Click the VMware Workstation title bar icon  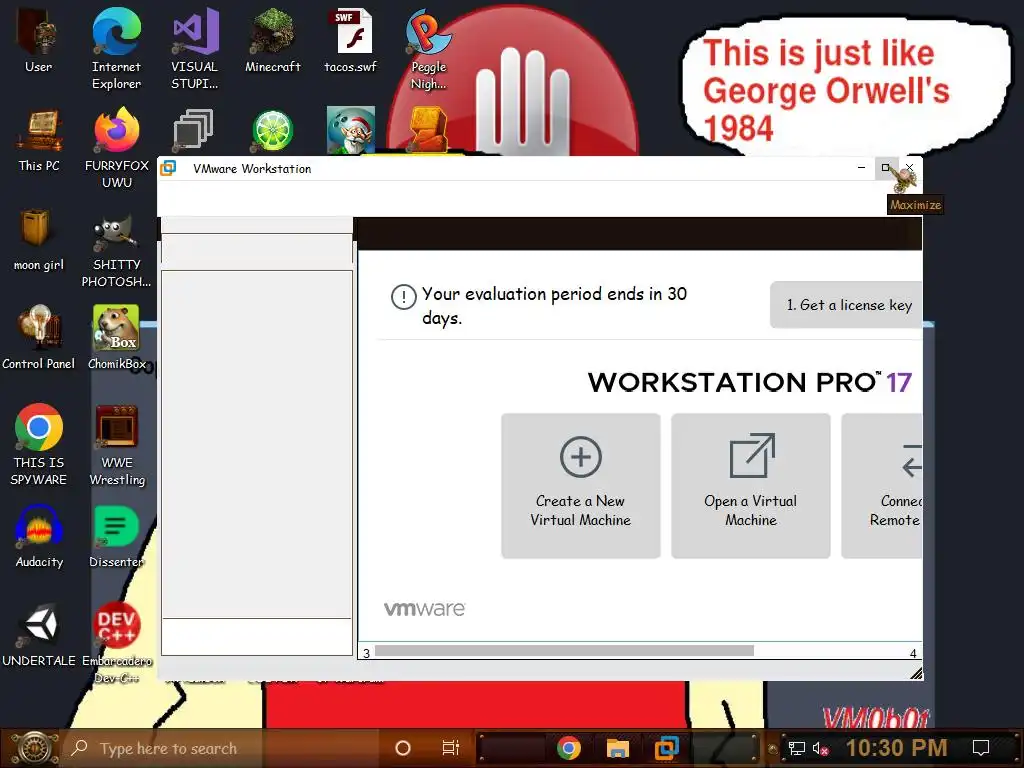(x=168, y=168)
